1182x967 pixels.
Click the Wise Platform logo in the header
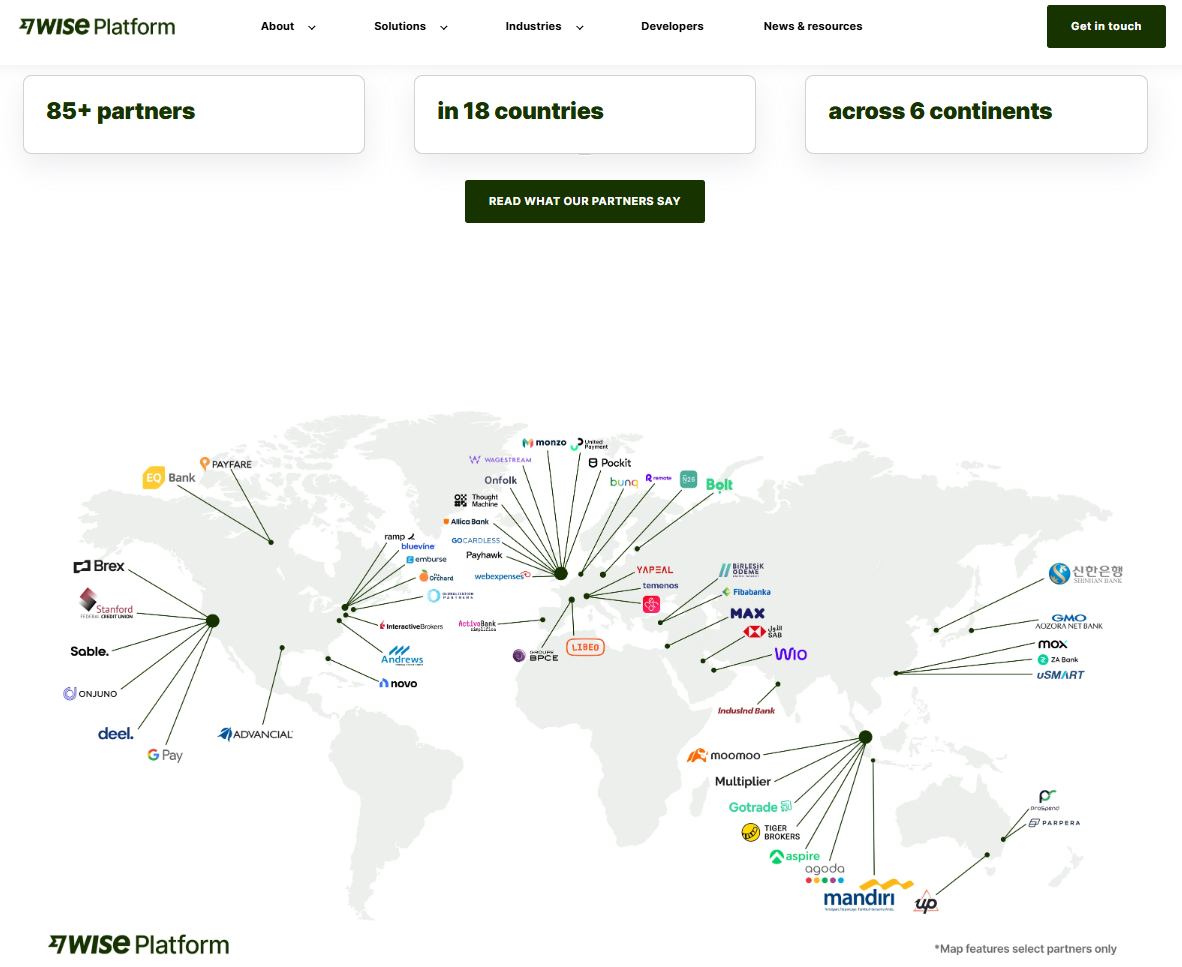click(x=97, y=26)
